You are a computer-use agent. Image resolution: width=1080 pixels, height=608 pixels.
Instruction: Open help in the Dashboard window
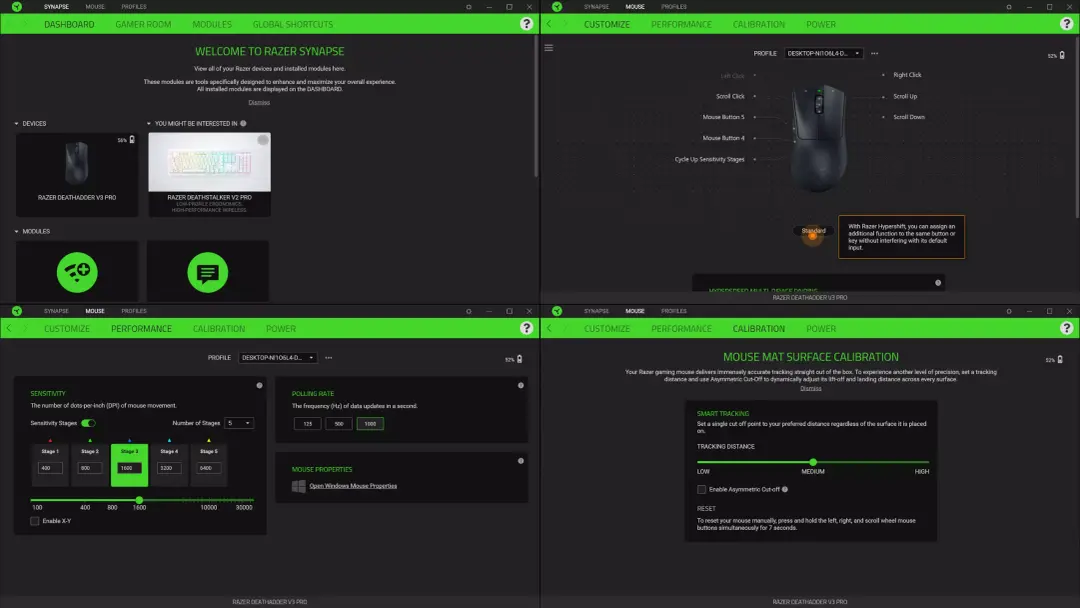coord(526,24)
